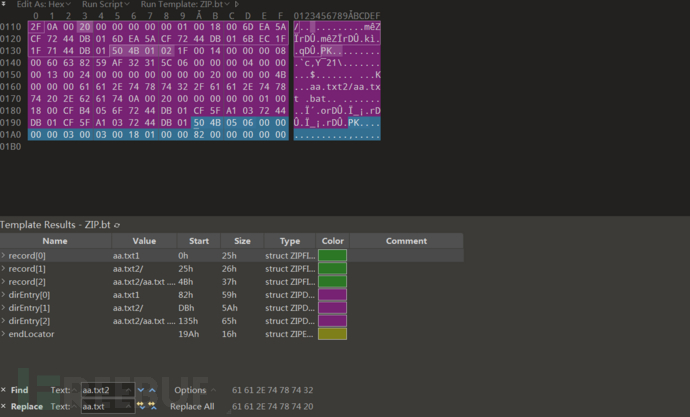
Task: Expand the record[0] tree row
Action: [4, 256]
